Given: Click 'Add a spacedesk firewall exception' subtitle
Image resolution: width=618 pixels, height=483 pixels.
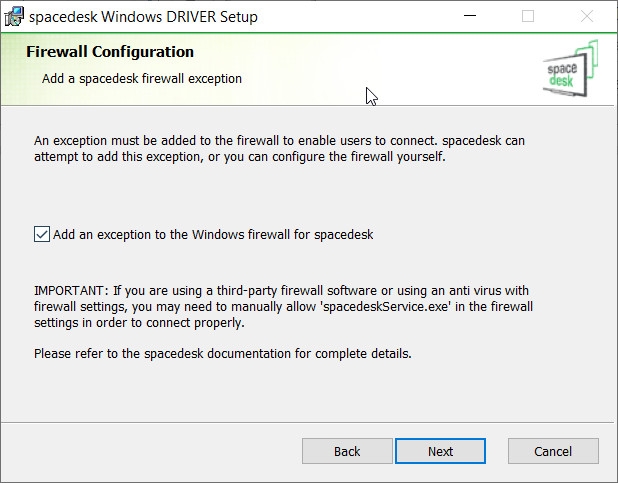Looking at the screenshot, I should tap(142, 78).
